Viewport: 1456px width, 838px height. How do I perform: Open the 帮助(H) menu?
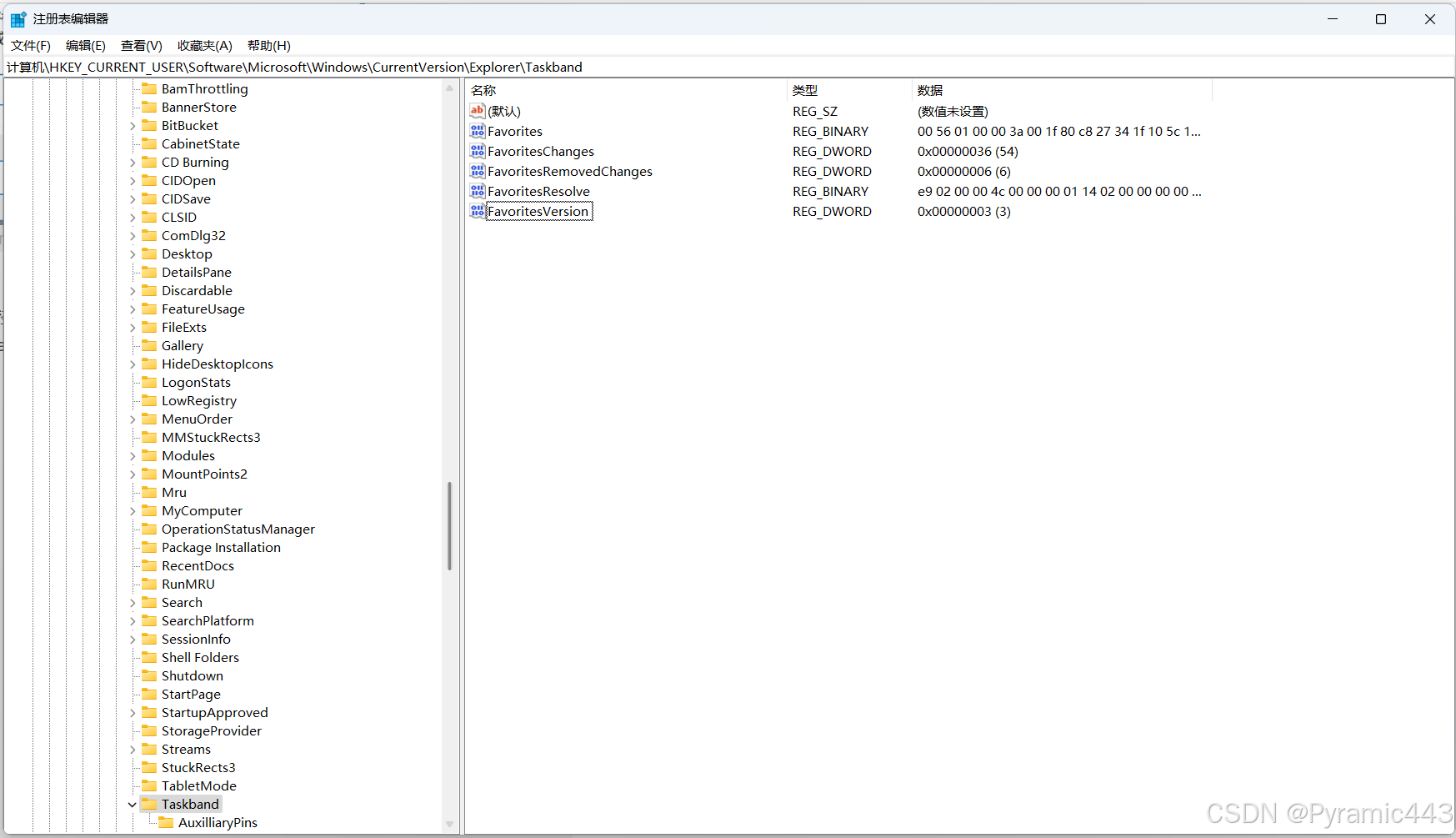point(269,46)
